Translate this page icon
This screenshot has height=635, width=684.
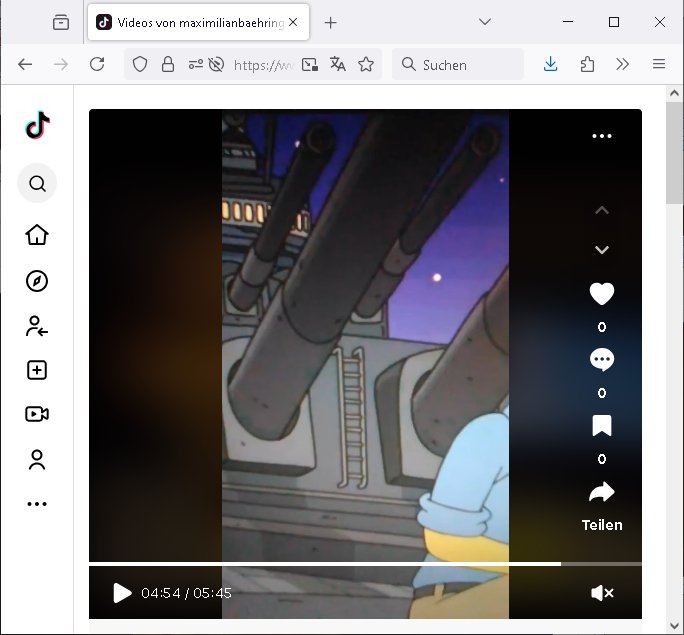pyautogui.click(x=338, y=65)
